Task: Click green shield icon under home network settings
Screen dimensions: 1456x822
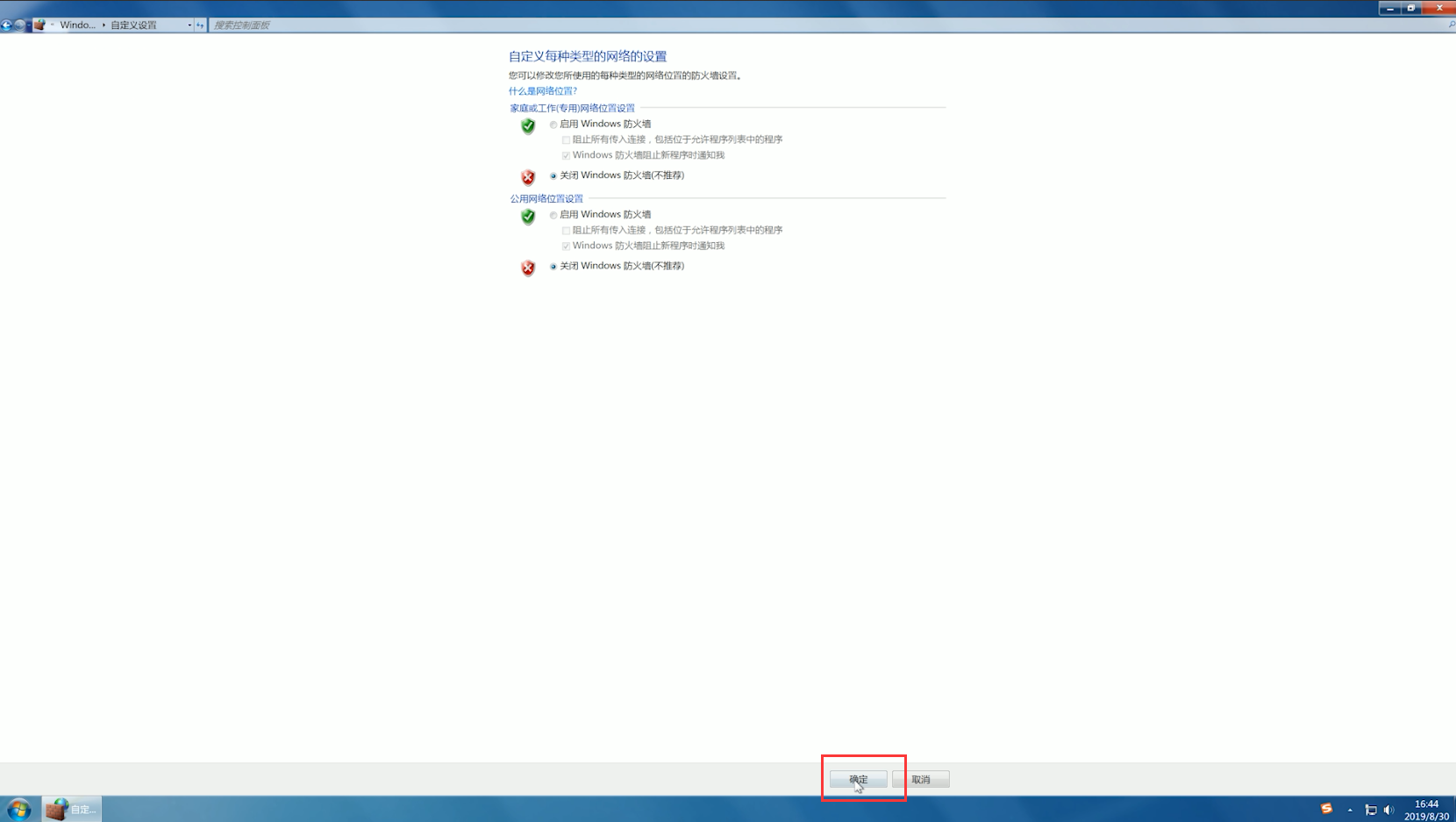Action: pyautogui.click(x=528, y=126)
